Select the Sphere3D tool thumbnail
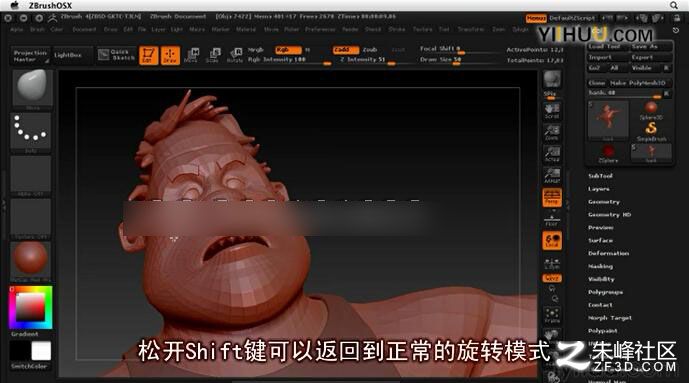 (651, 110)
